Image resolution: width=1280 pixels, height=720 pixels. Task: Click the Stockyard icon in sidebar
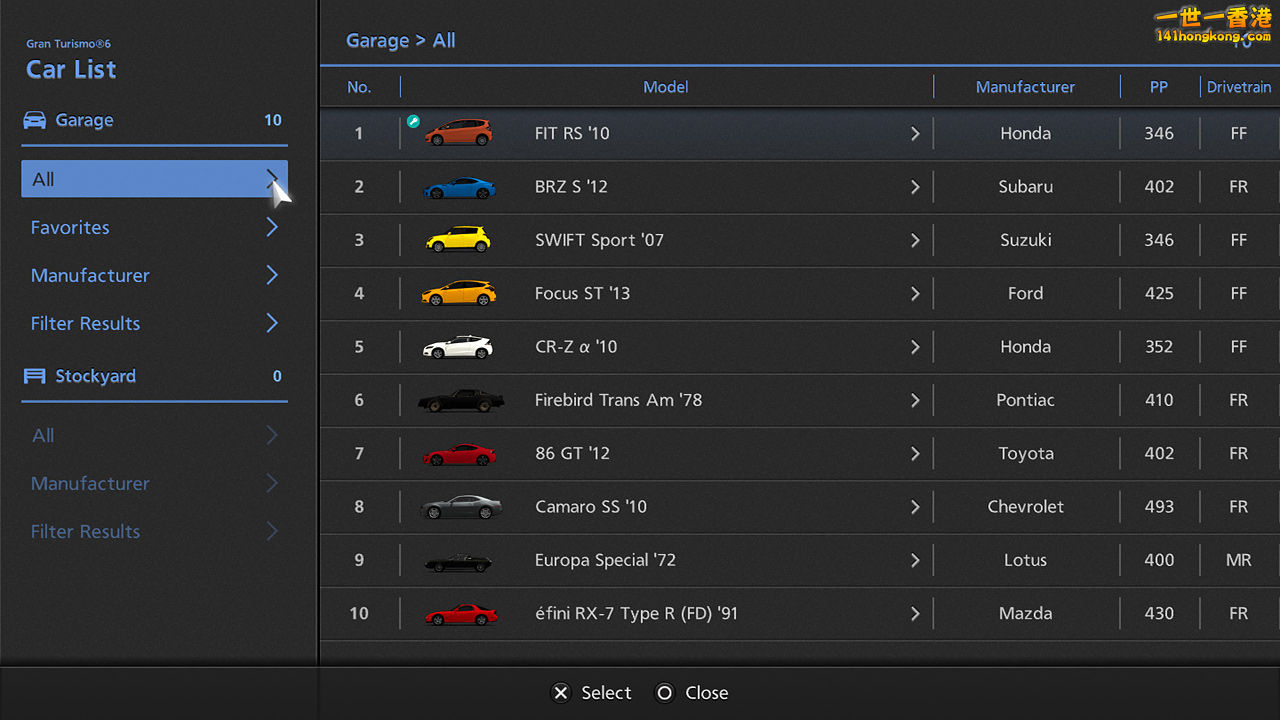35,376
